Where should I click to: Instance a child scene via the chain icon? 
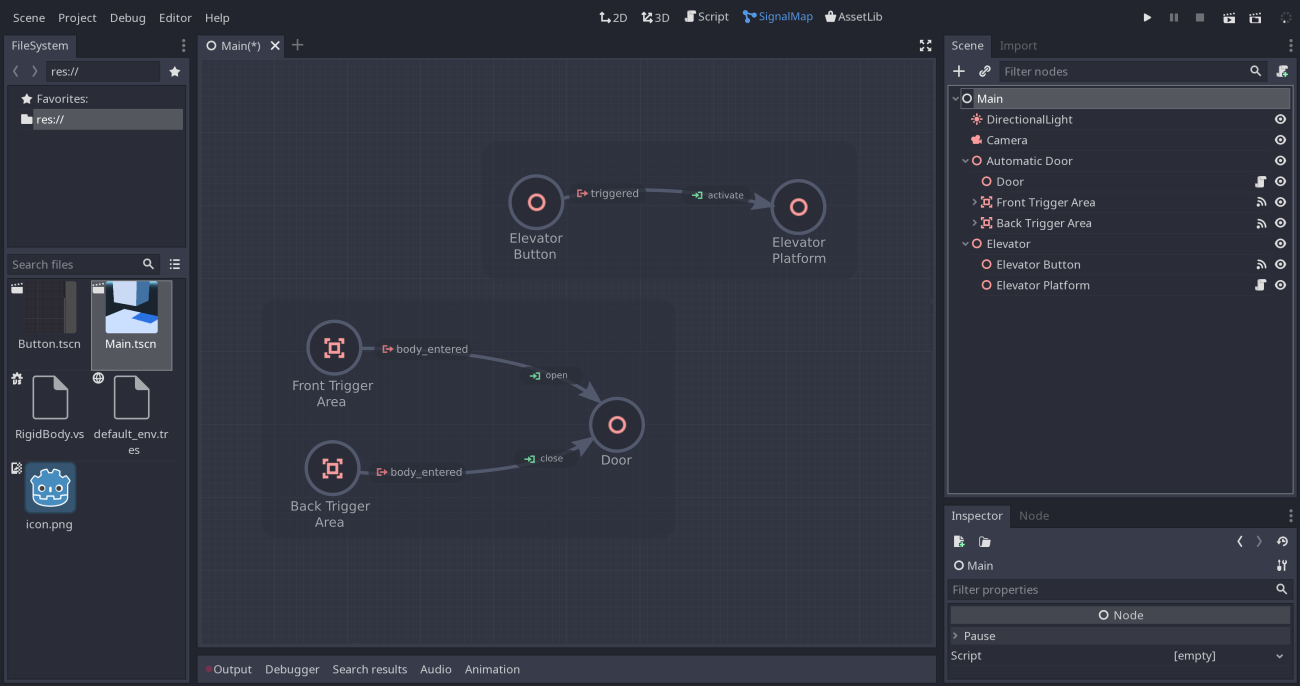pyautogui.click(x=983, y=71)
